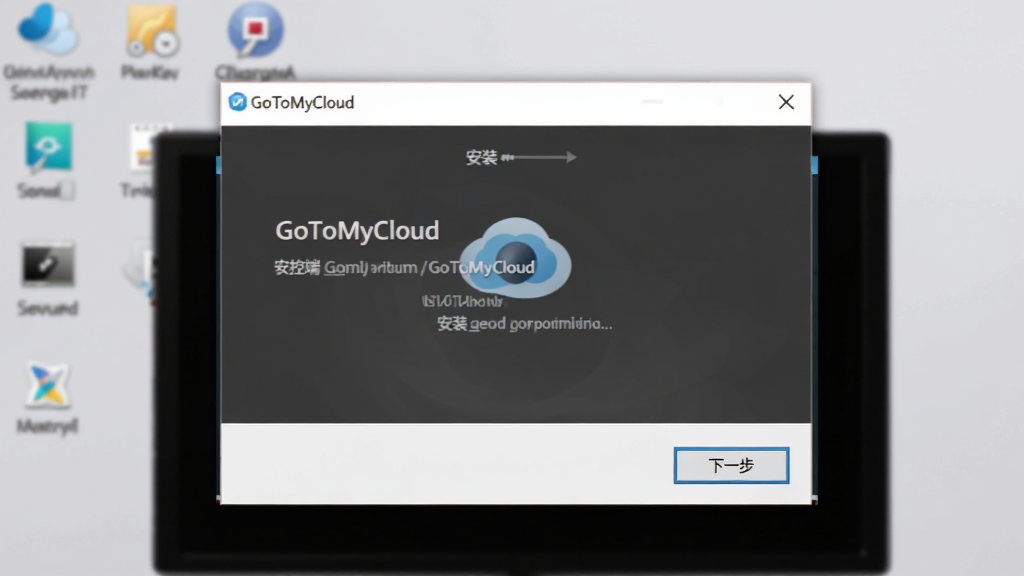Click the 安装 status text line below the logo

pyautogui.click(x=524, y=324)
